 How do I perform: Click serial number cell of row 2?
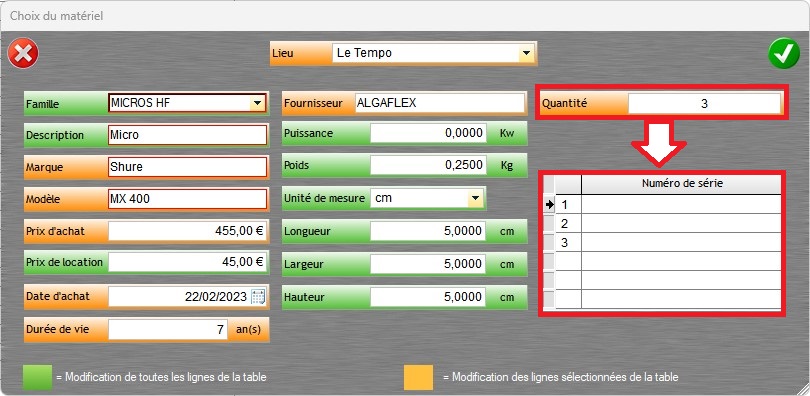click(x=681, y=224)
